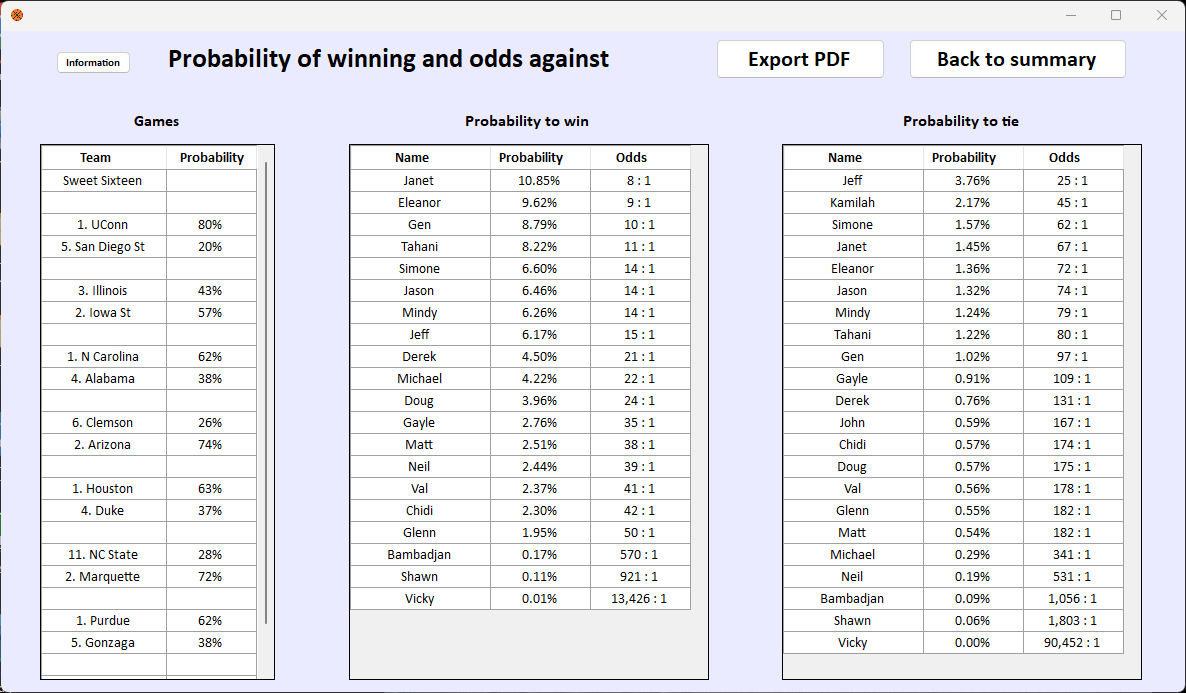
Task: Select the 1. UConn row in Games
Action: (149, 225)
